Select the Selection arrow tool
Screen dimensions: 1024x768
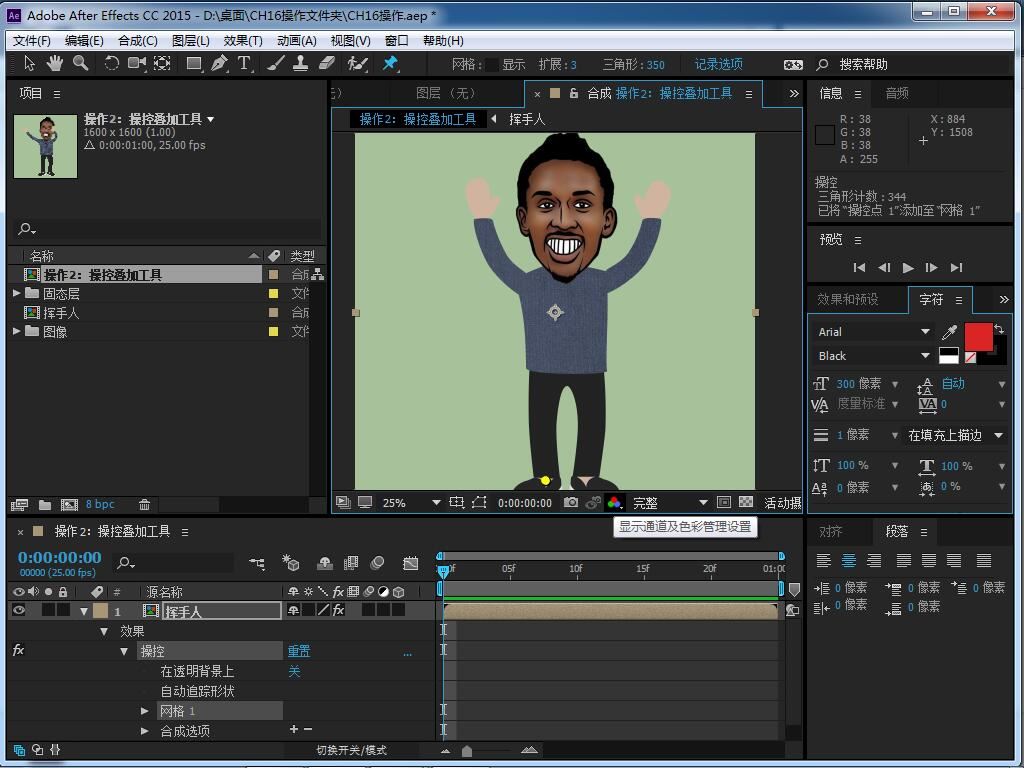(29, 63)
